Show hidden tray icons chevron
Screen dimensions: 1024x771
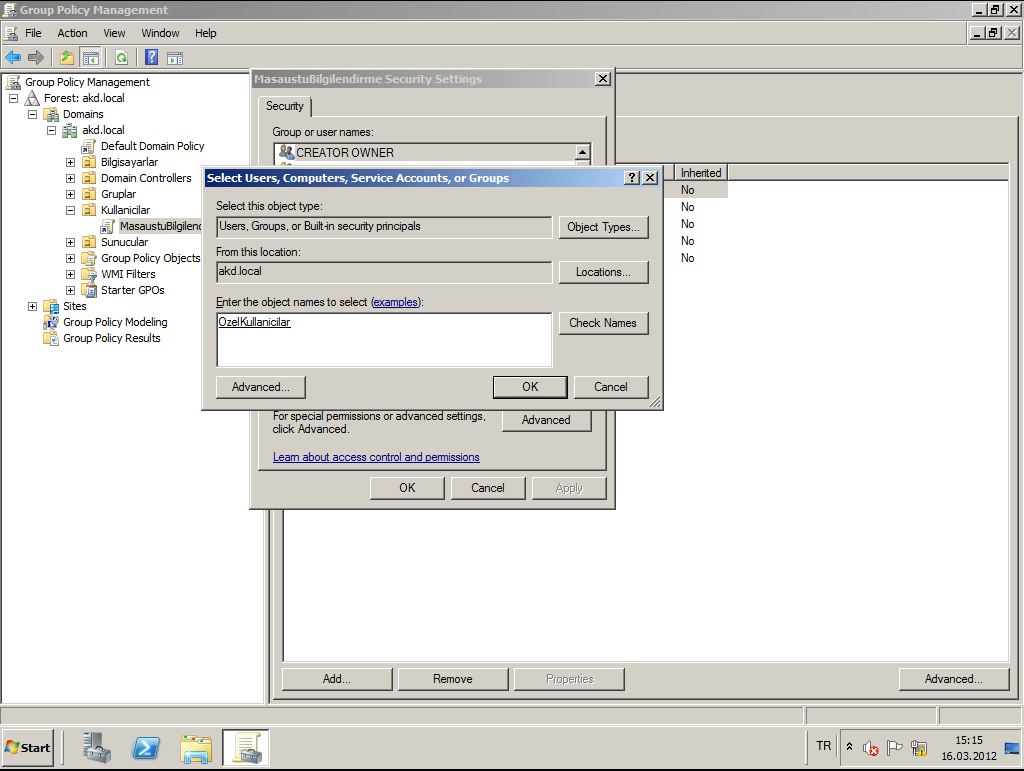click(850, 746)
